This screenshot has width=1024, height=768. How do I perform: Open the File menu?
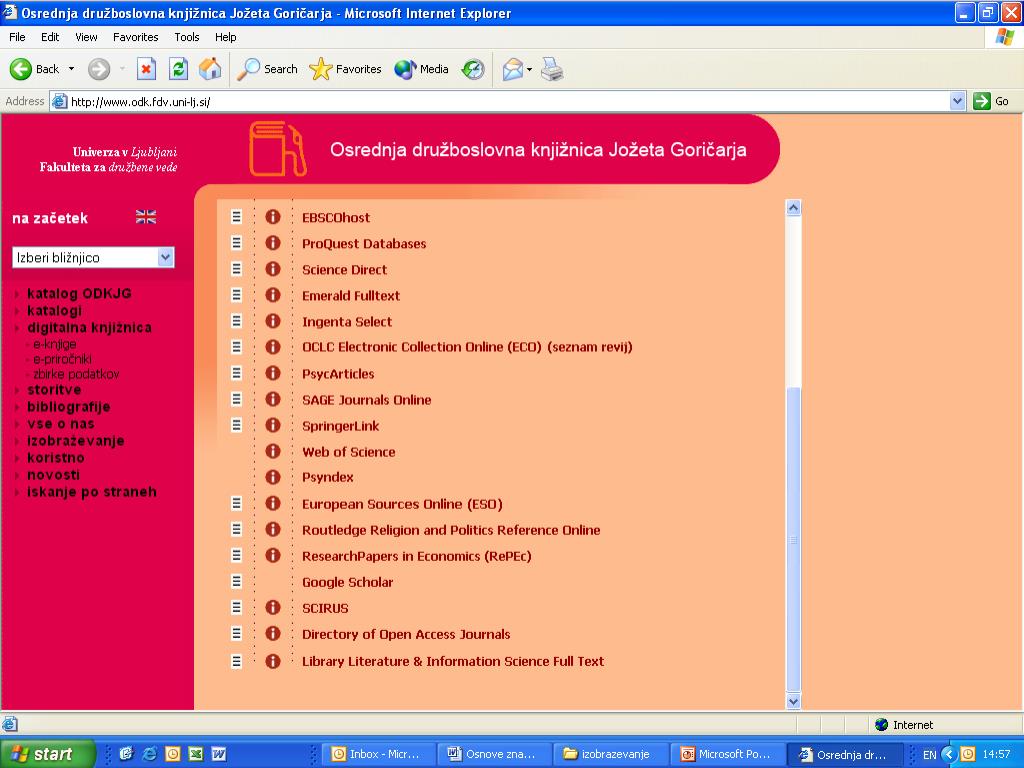pyautogui.click(x=17, y=37)
